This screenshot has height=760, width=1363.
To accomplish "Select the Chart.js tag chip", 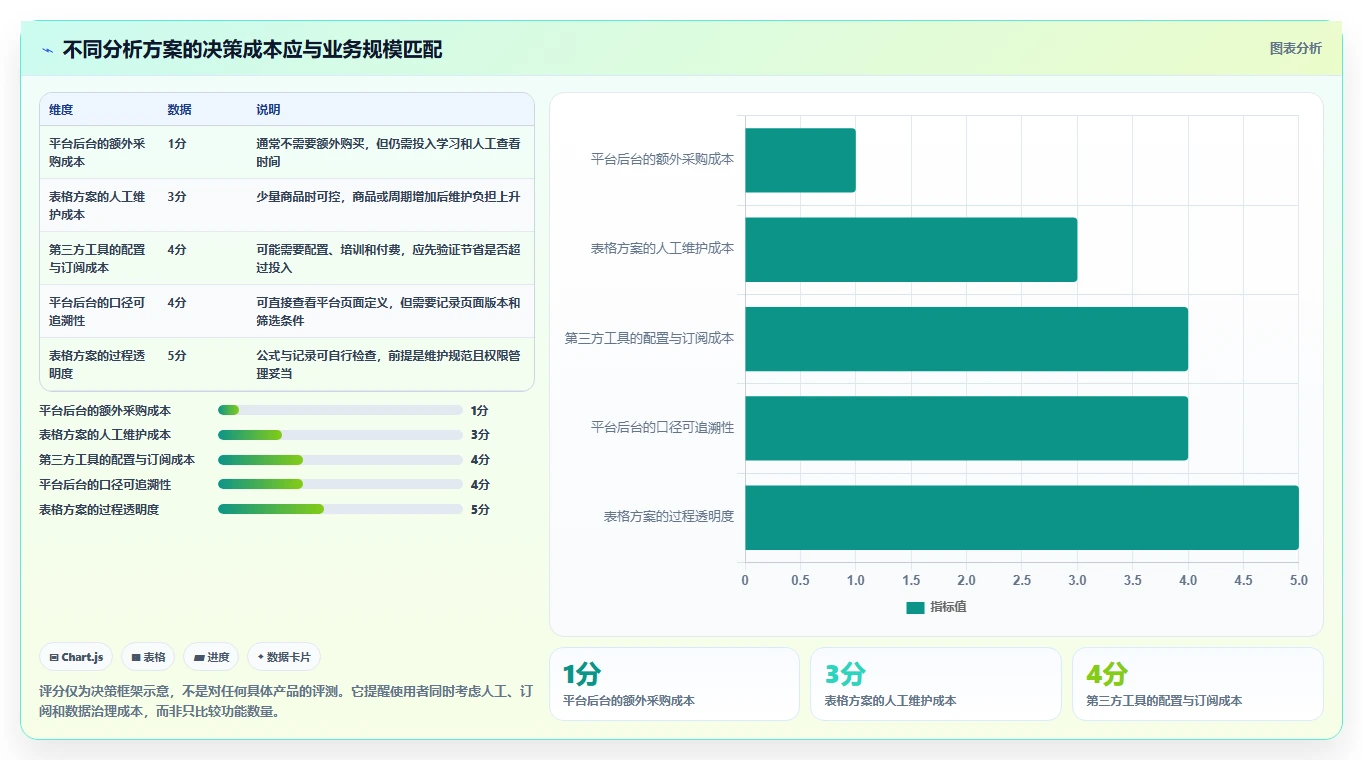I will (76, 657).
